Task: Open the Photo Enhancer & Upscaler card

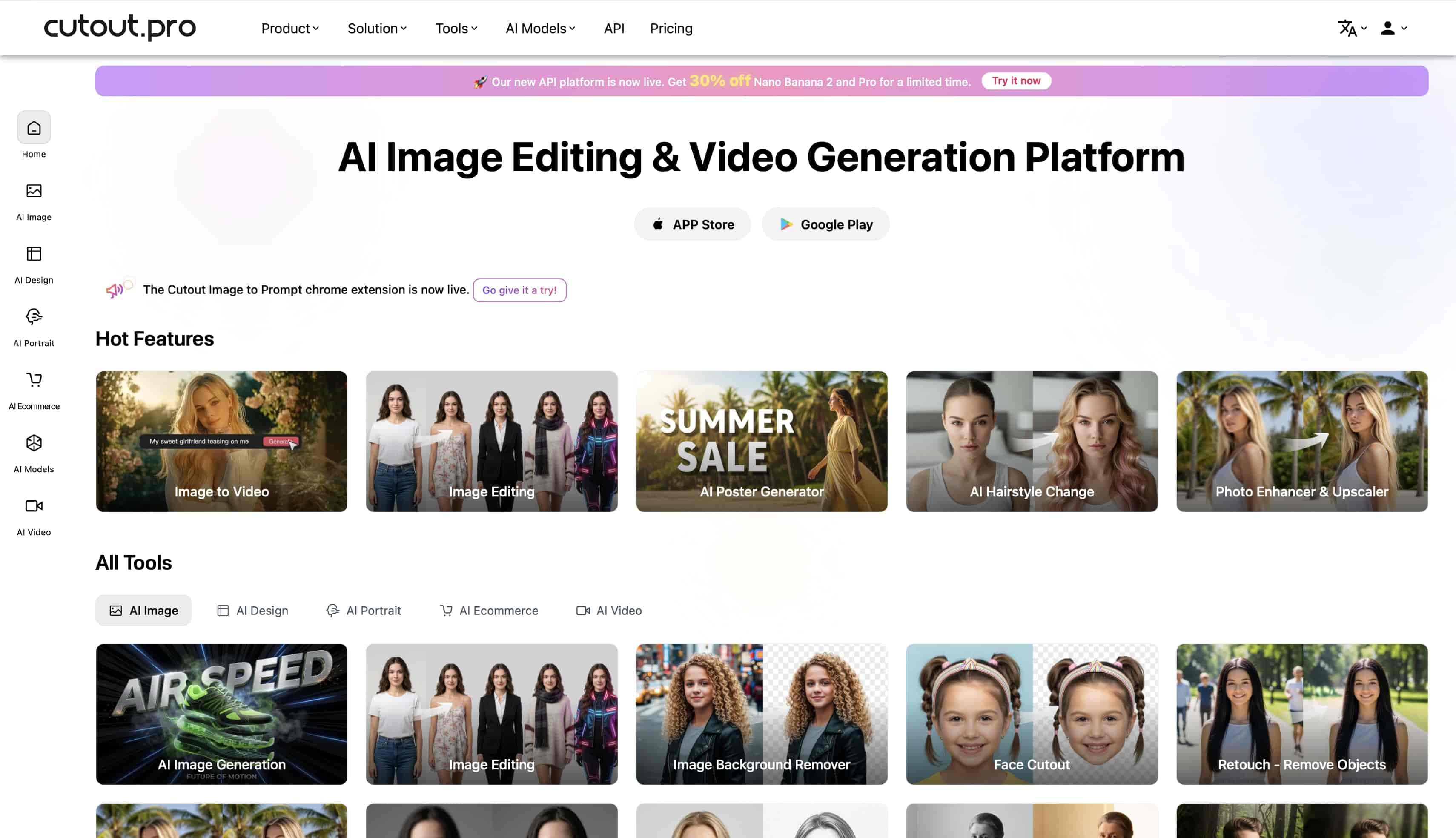Action: click(1302, 442)
